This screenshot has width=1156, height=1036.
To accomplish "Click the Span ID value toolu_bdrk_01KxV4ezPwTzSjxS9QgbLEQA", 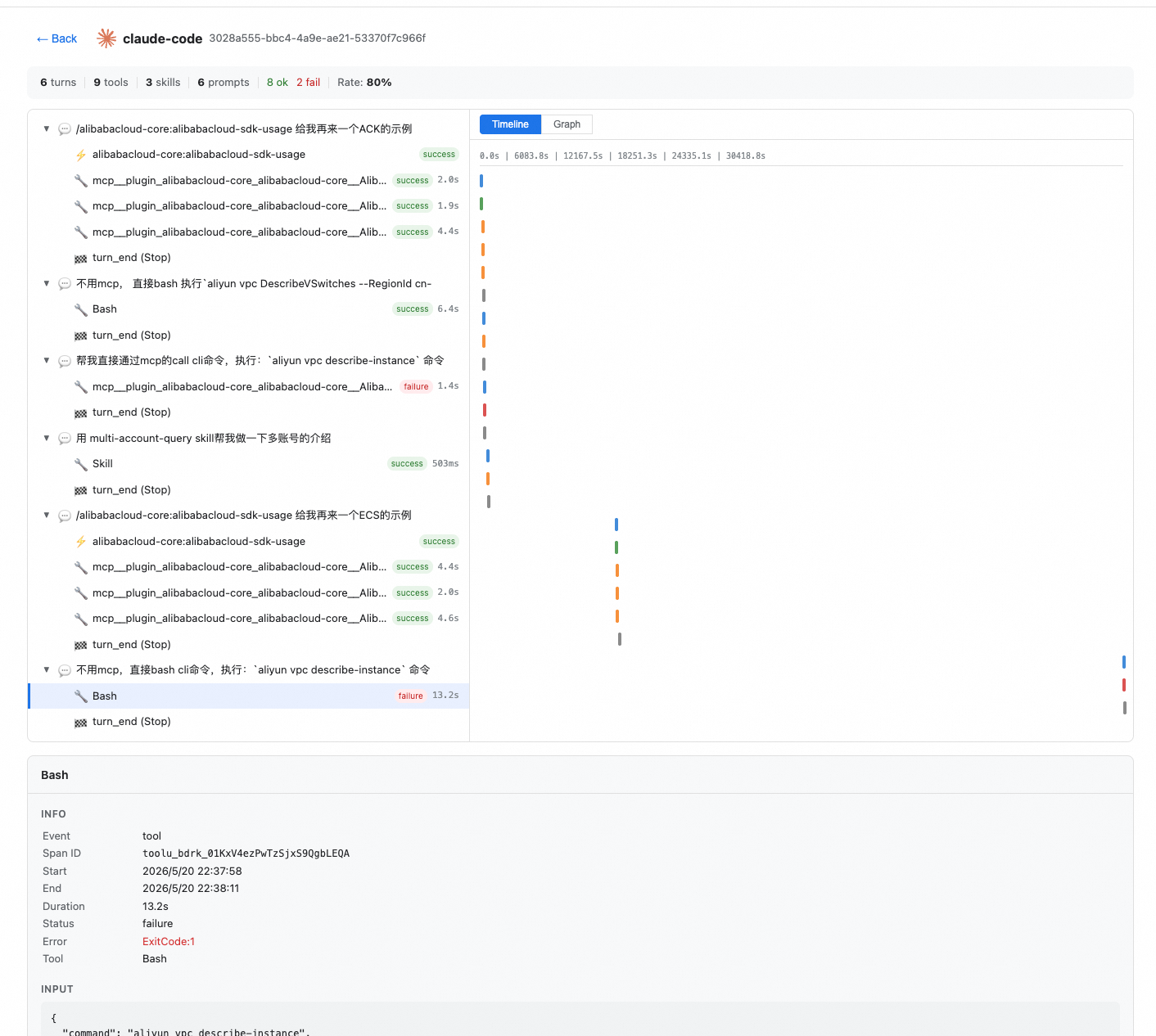I will (246, 854).
